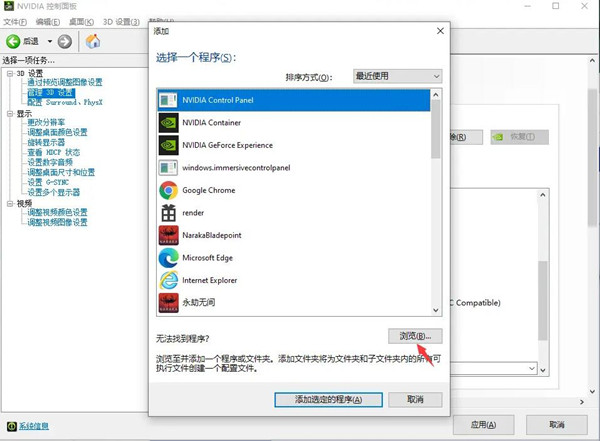Click 应用(A) in main window
The width and height of the screenshot is (600, 441).
483,425
